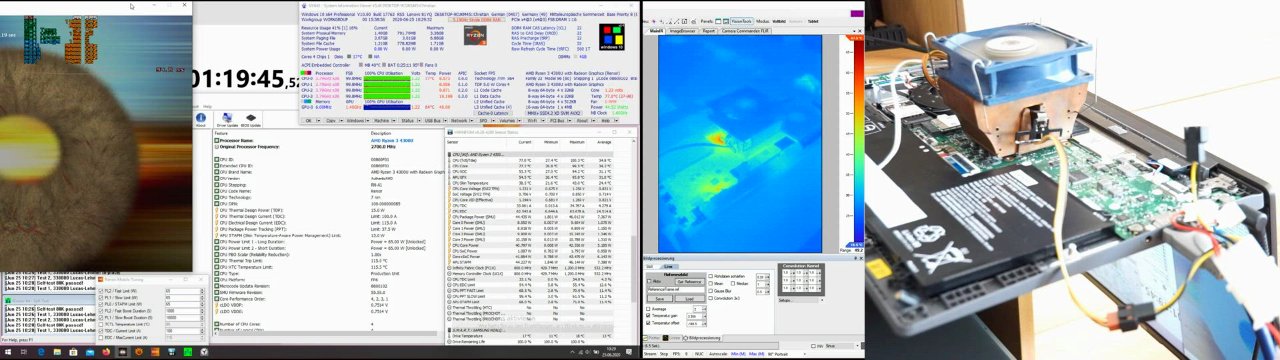Open the arrow next to SIV Volumes button
This screenshot has height=360, width=1280.
point(519,121)
